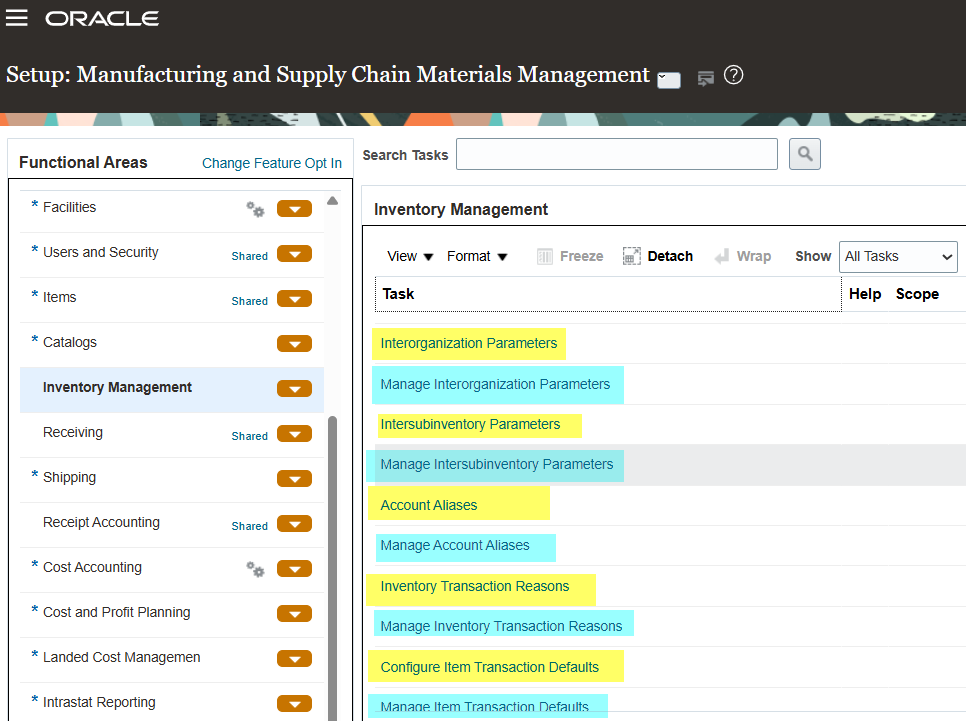Image resolution: width=966 pixels, height=721 pixels.
Task: Click the Oracle logo
Action: [101, 17]
